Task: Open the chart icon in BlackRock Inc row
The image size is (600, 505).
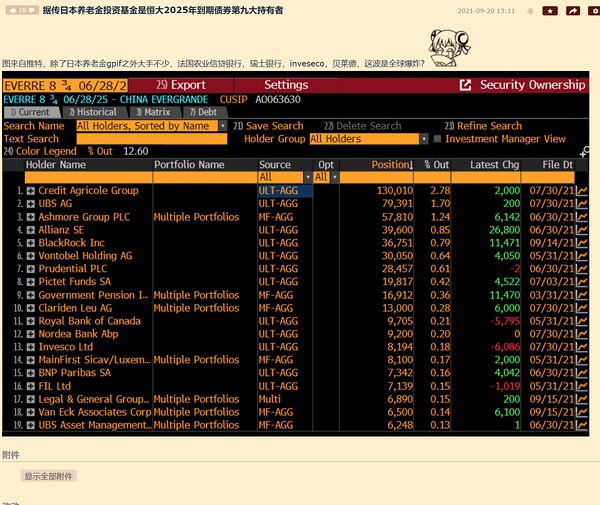Action: point(582,242)
